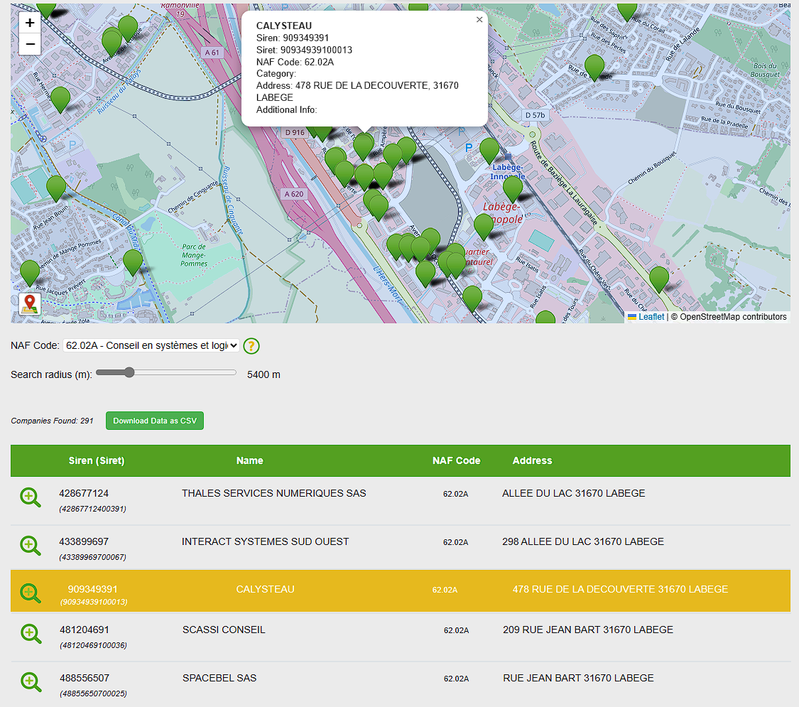Zoom in on the map
799x707 pixels.
pyautogui.click(x=30, y=23)
